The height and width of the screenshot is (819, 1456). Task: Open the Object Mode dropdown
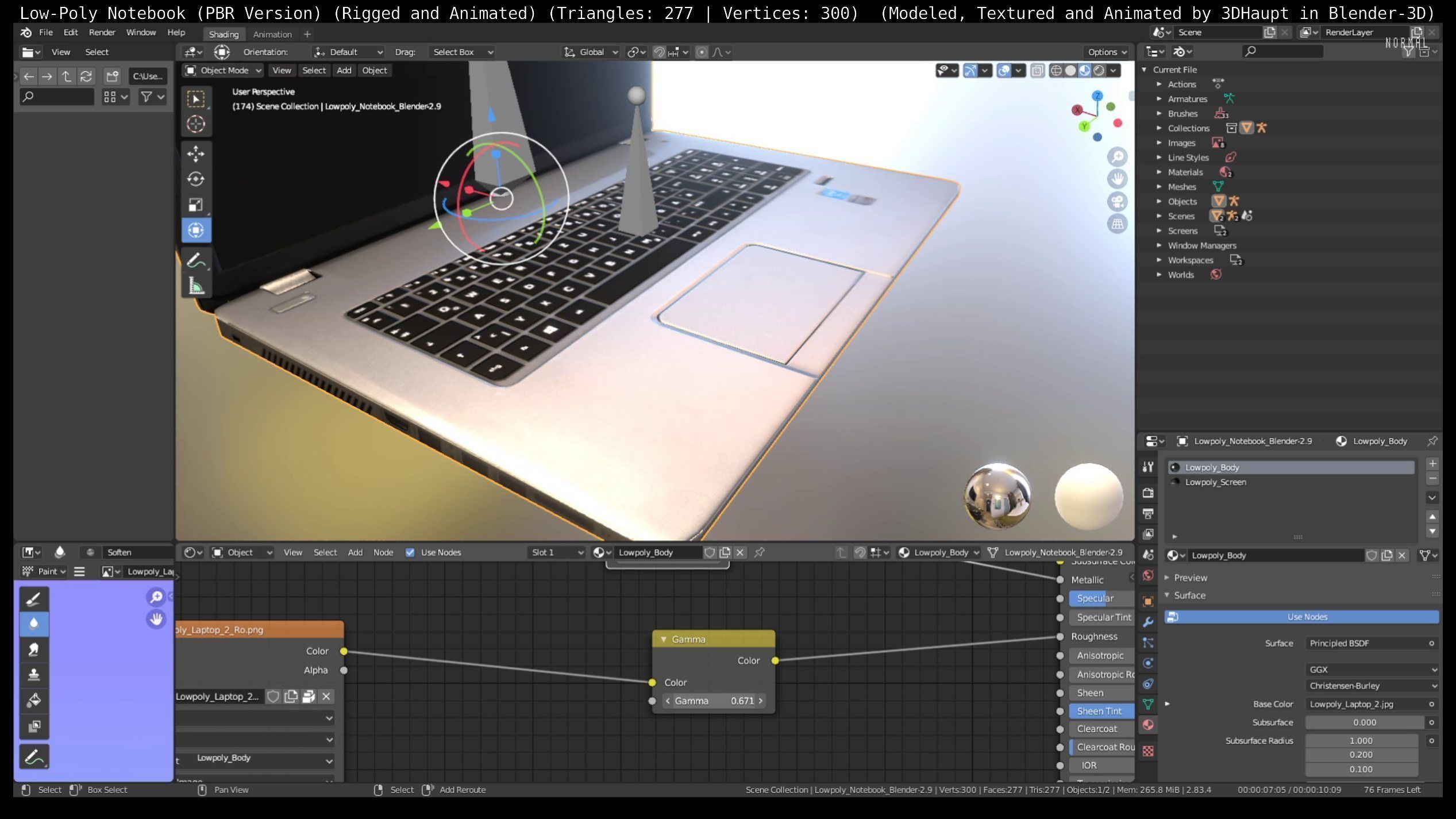[223, 71]
